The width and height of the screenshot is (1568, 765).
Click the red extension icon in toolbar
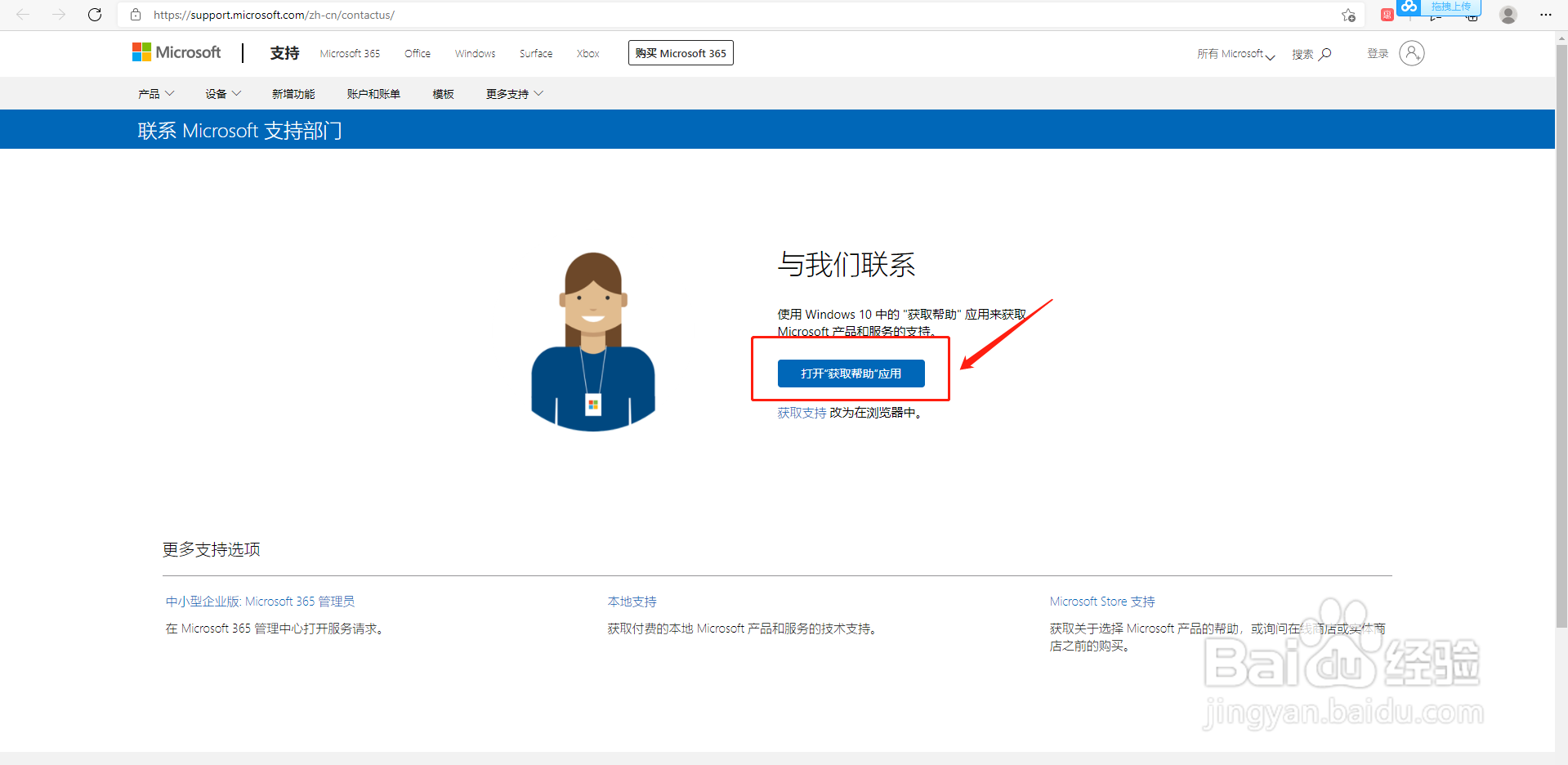coord(1386,14)
